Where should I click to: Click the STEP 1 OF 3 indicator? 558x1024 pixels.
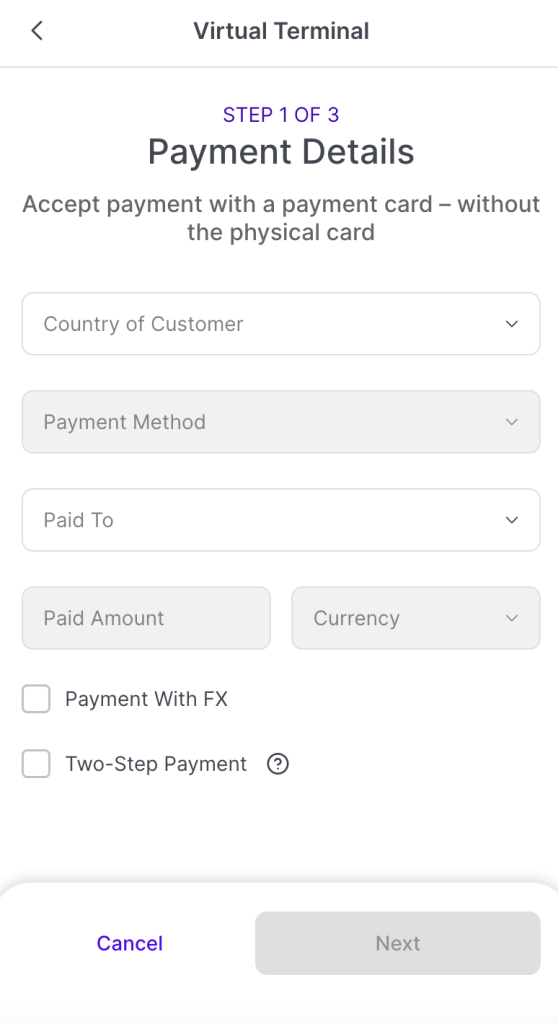click(x=281, y=115)
